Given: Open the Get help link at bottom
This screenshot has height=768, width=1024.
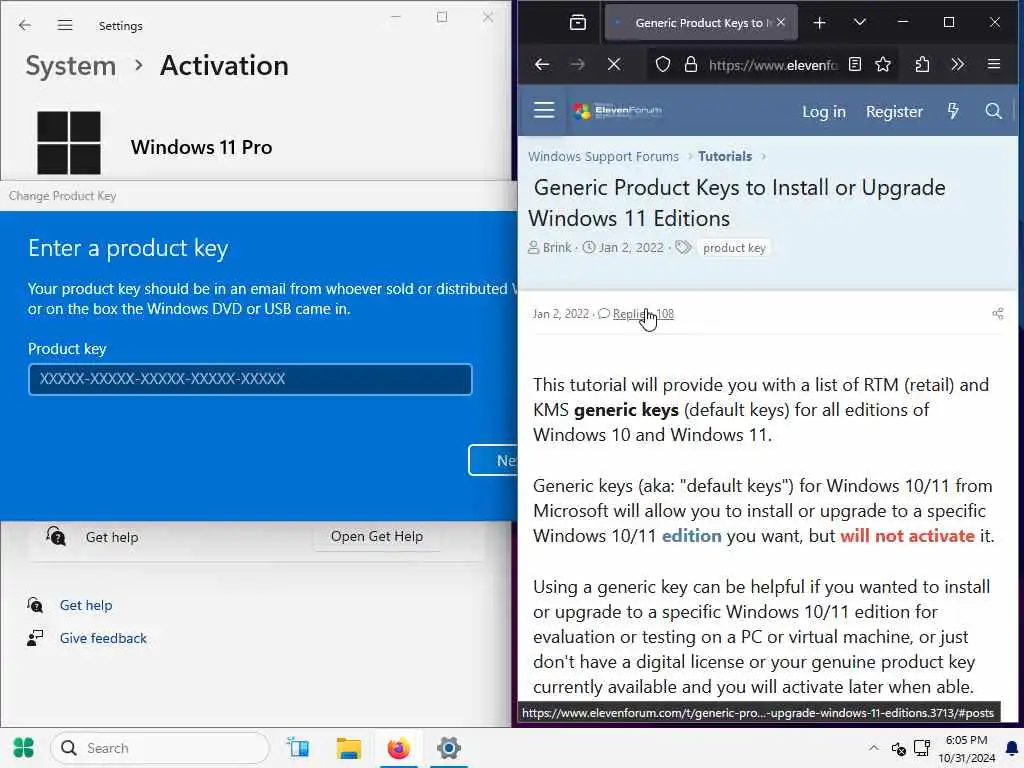Looking at the screenshot, I should [86, 605].
